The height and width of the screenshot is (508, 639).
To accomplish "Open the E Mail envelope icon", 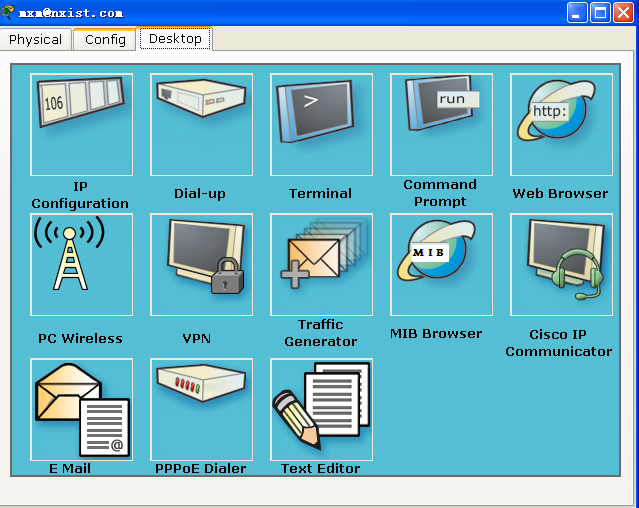I will coord(82,409).
